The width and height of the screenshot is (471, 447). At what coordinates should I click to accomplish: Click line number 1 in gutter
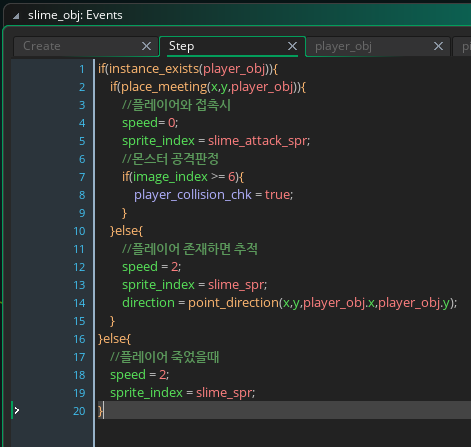[x=82, y=69]
